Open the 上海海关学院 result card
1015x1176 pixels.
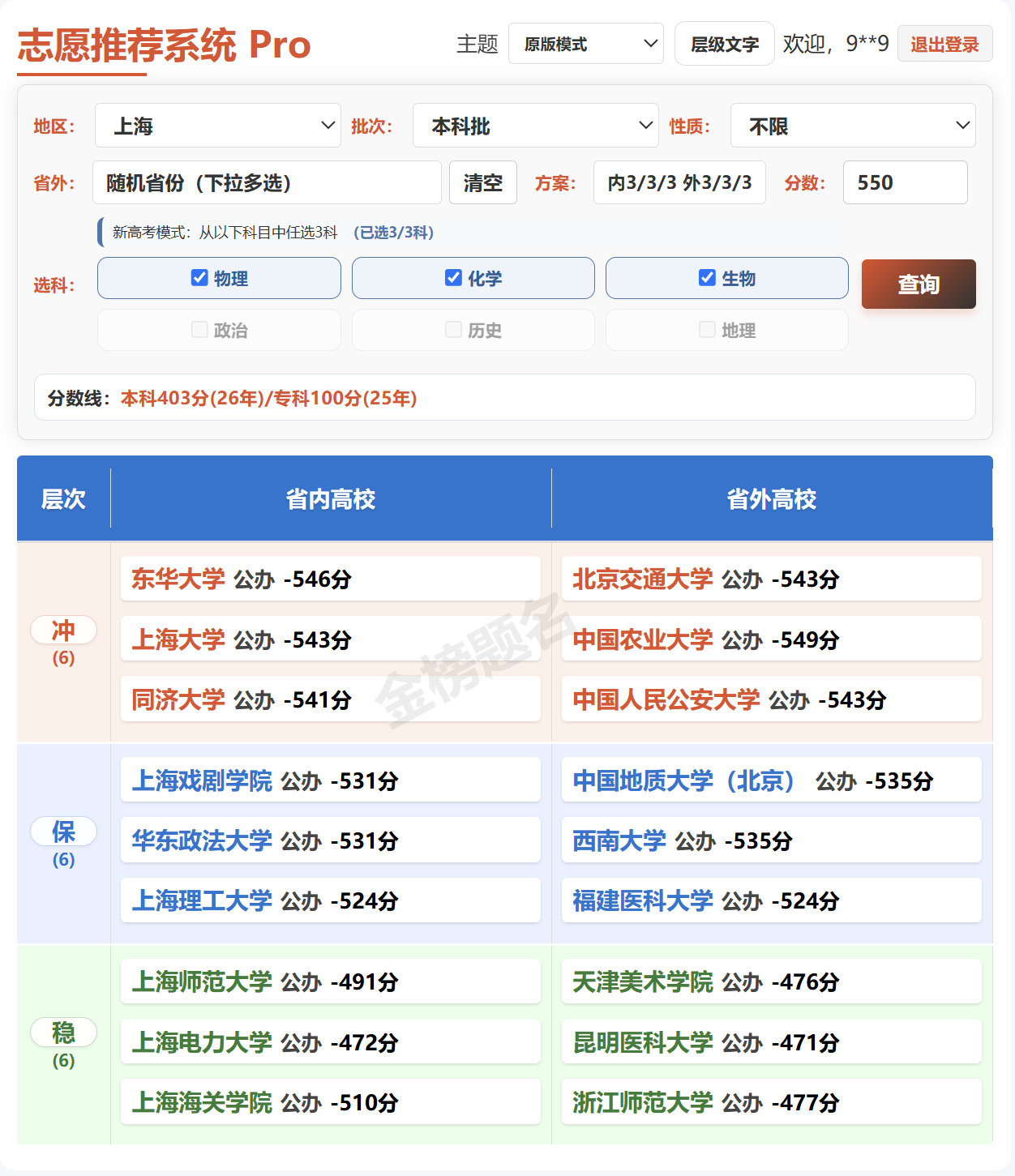coord(331,1101)
